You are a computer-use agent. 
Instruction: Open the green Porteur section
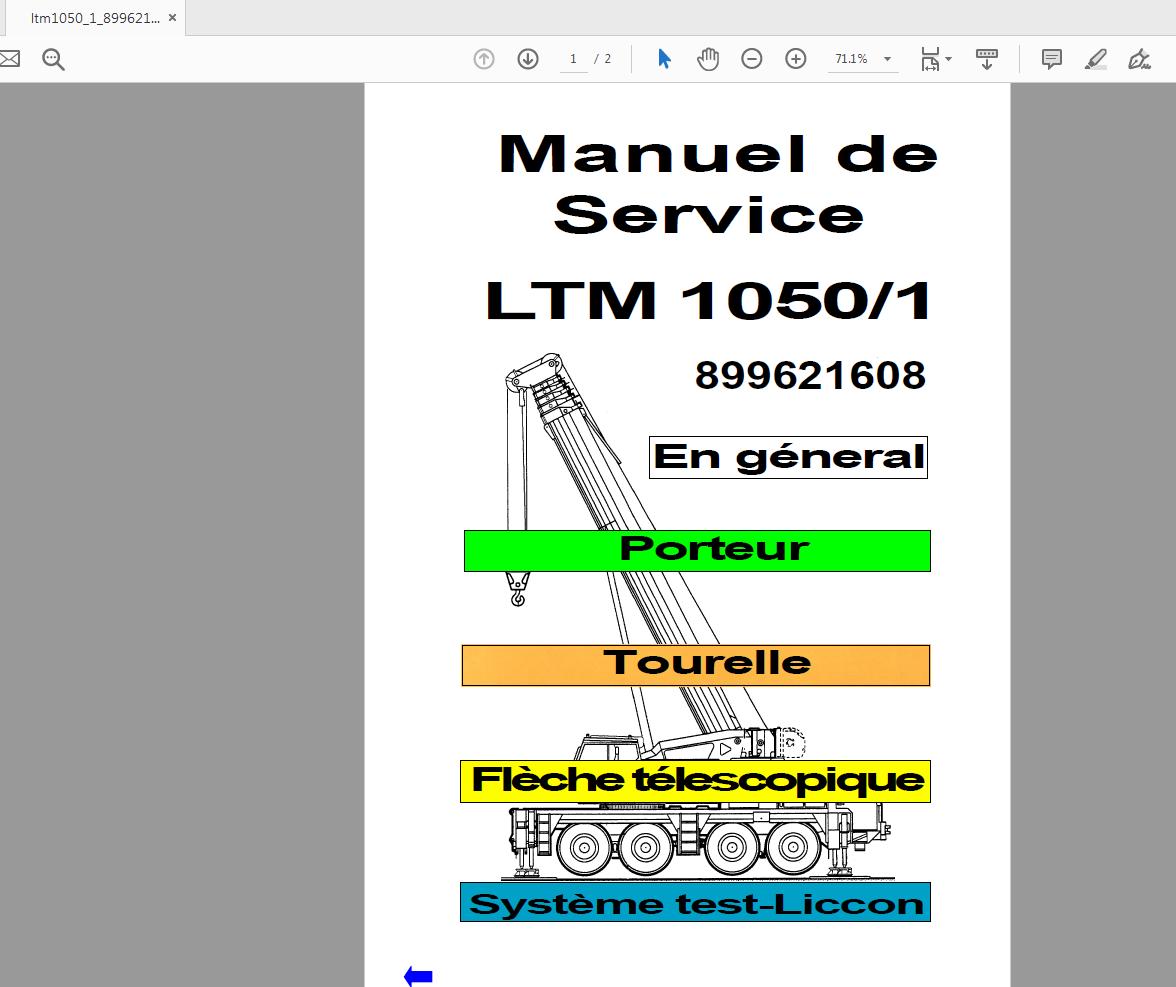pos(698,550)
